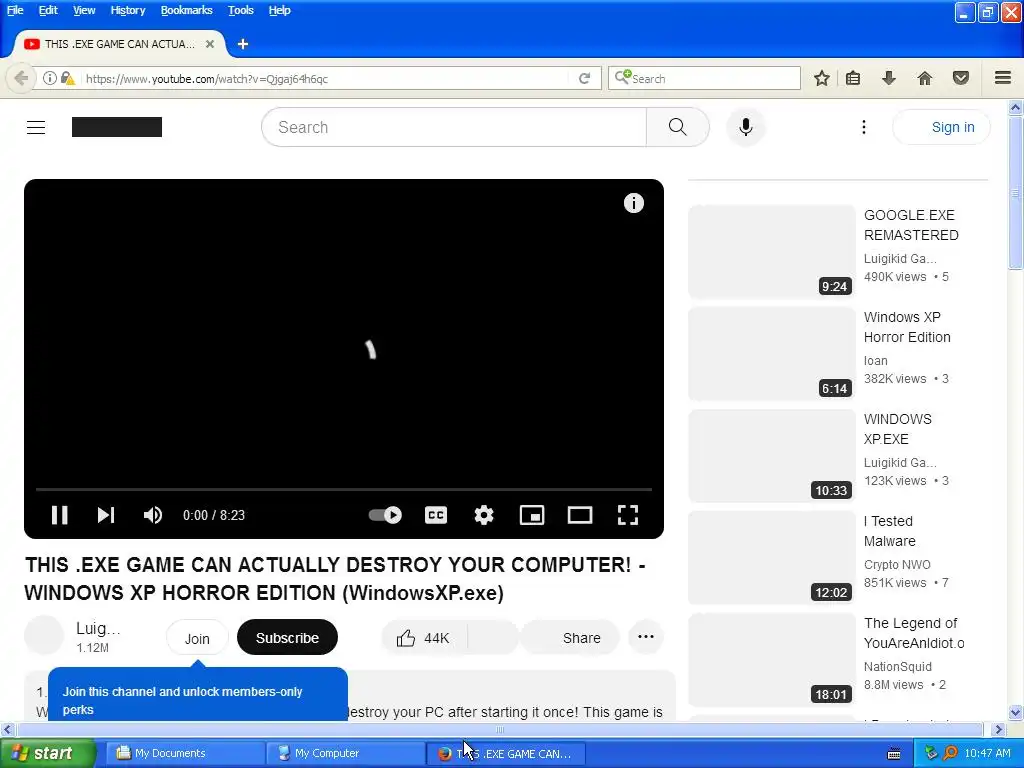Open The Legend of YouAreAnIdiot video
The image size is (1024, 768).
(914, 633)
